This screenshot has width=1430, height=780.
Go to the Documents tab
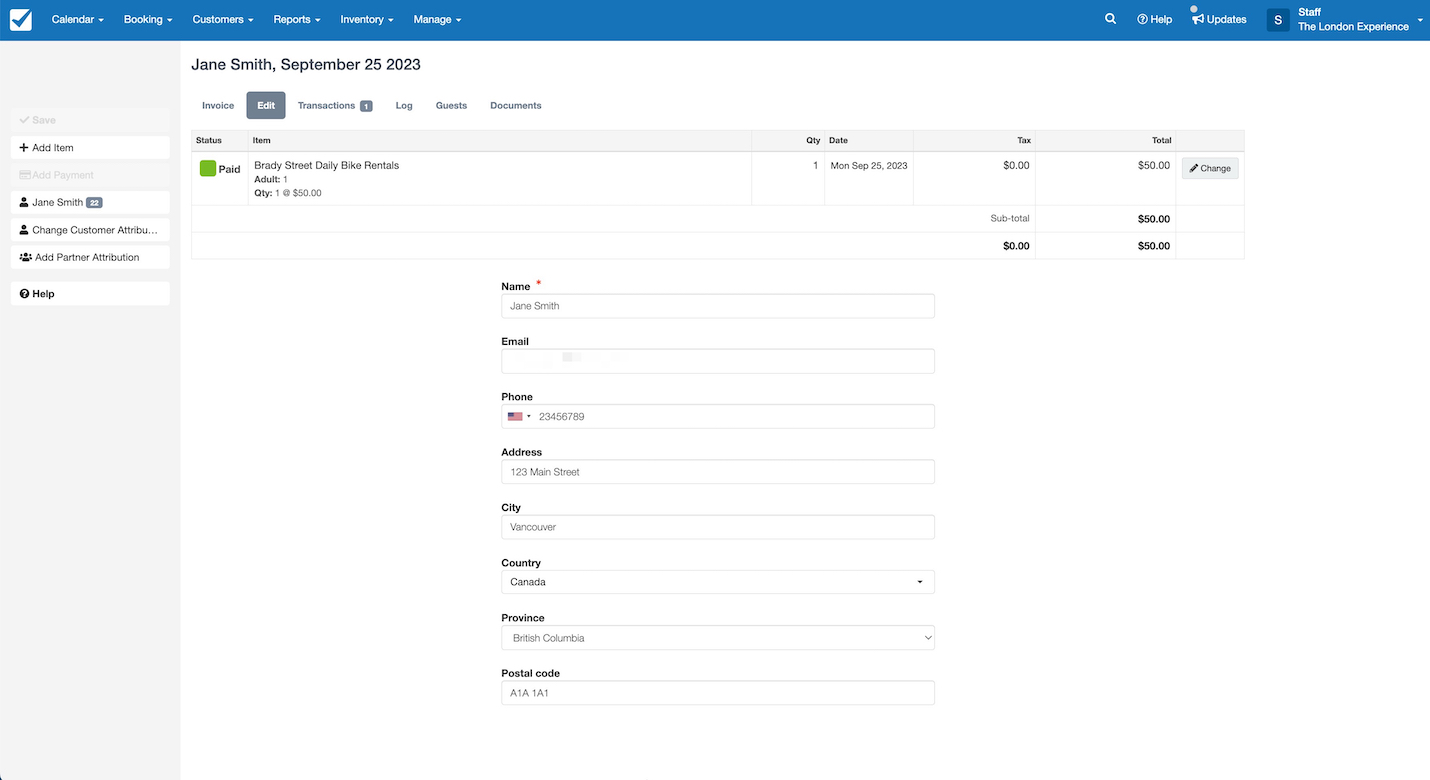point(516,105)
